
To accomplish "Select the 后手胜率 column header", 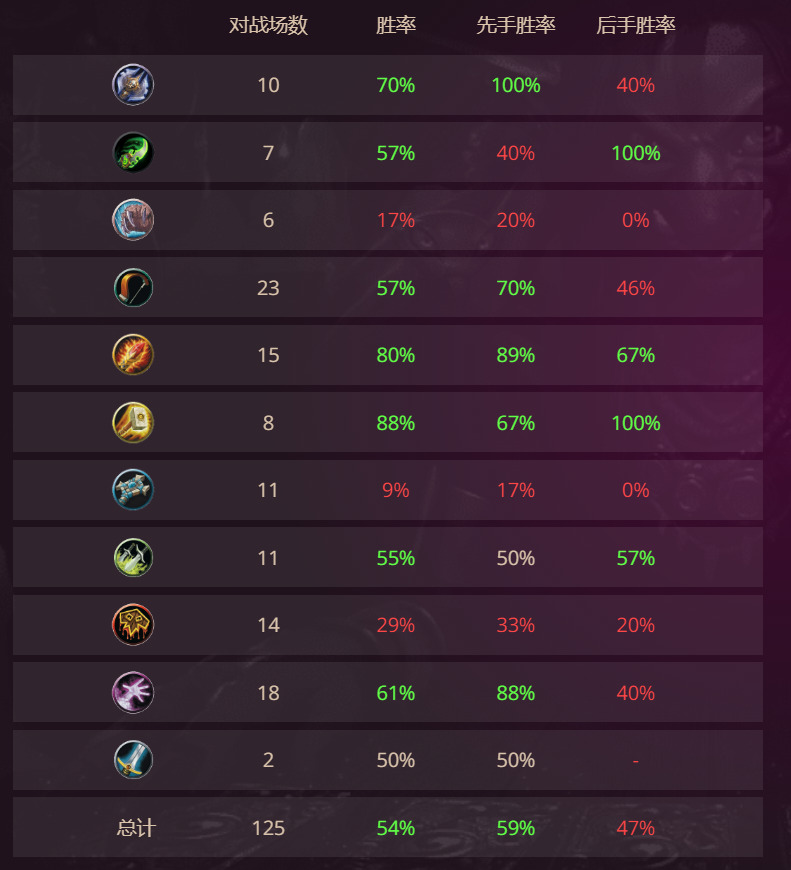I will [x=636, y=25].
